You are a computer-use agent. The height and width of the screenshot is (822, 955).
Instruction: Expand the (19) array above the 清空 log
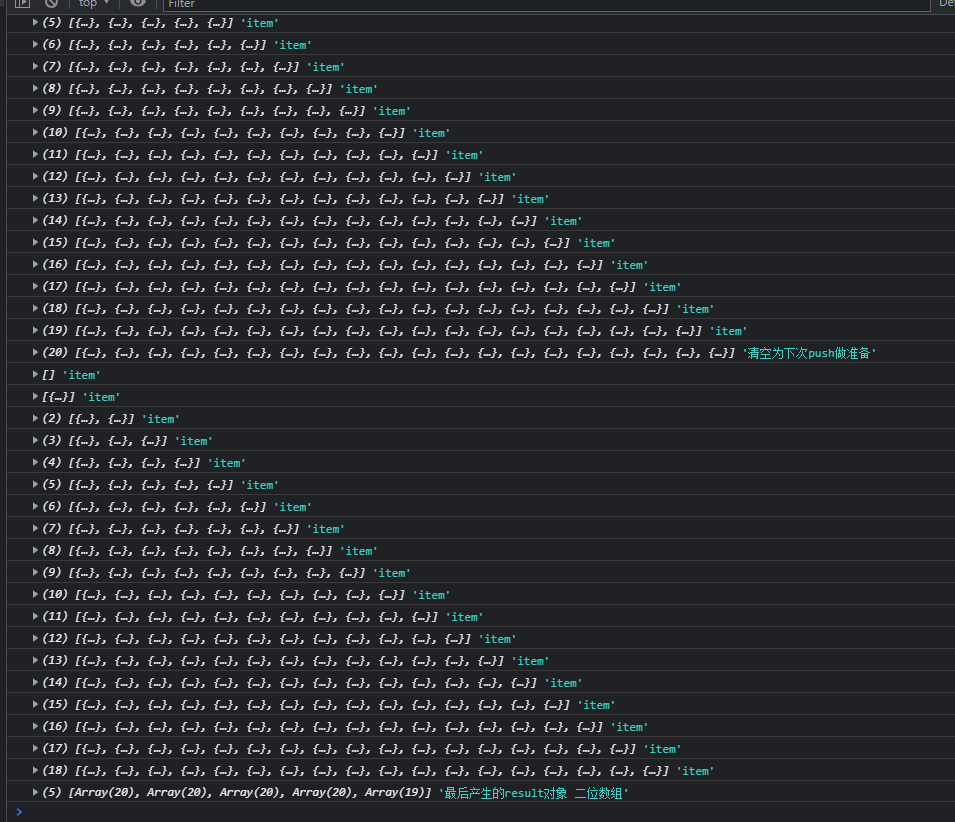[x=35, y=331]
